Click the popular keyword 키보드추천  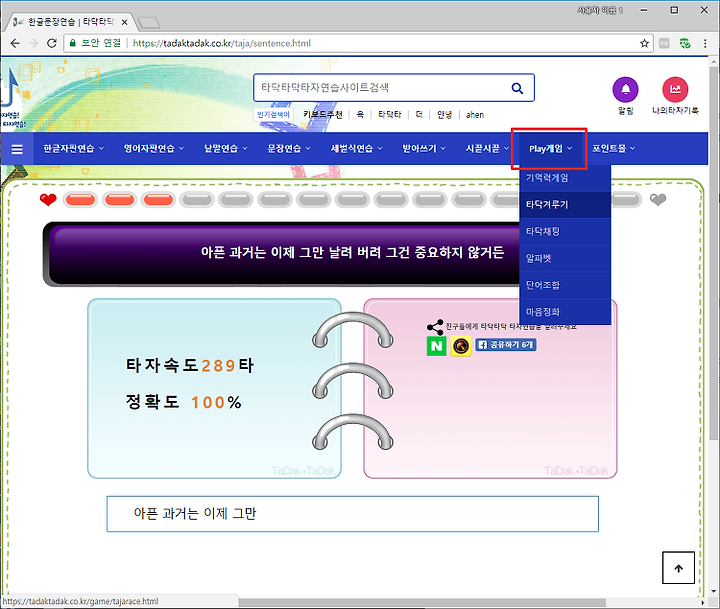(322, 114)
